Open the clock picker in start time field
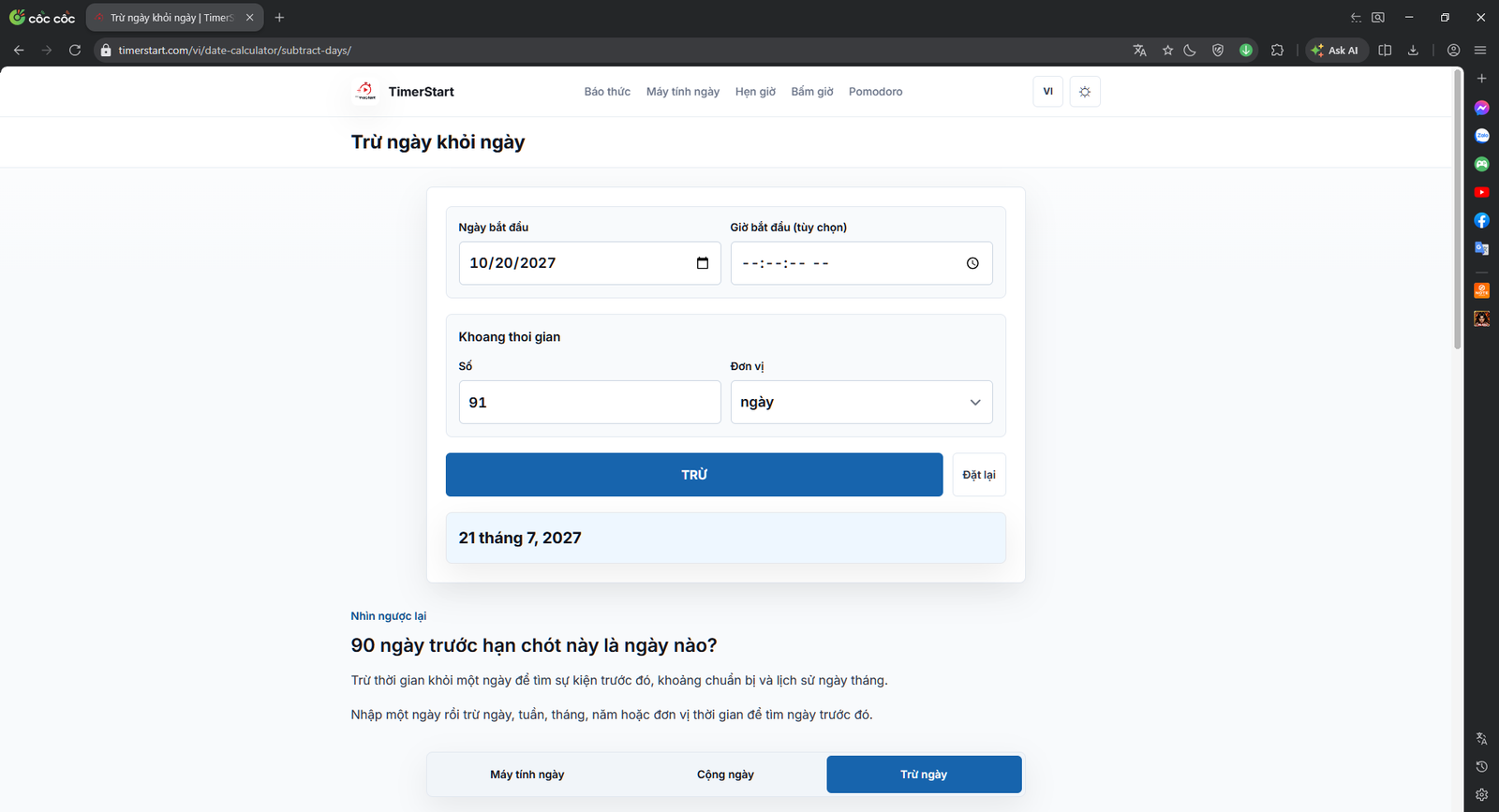 (x=972, y=263)
